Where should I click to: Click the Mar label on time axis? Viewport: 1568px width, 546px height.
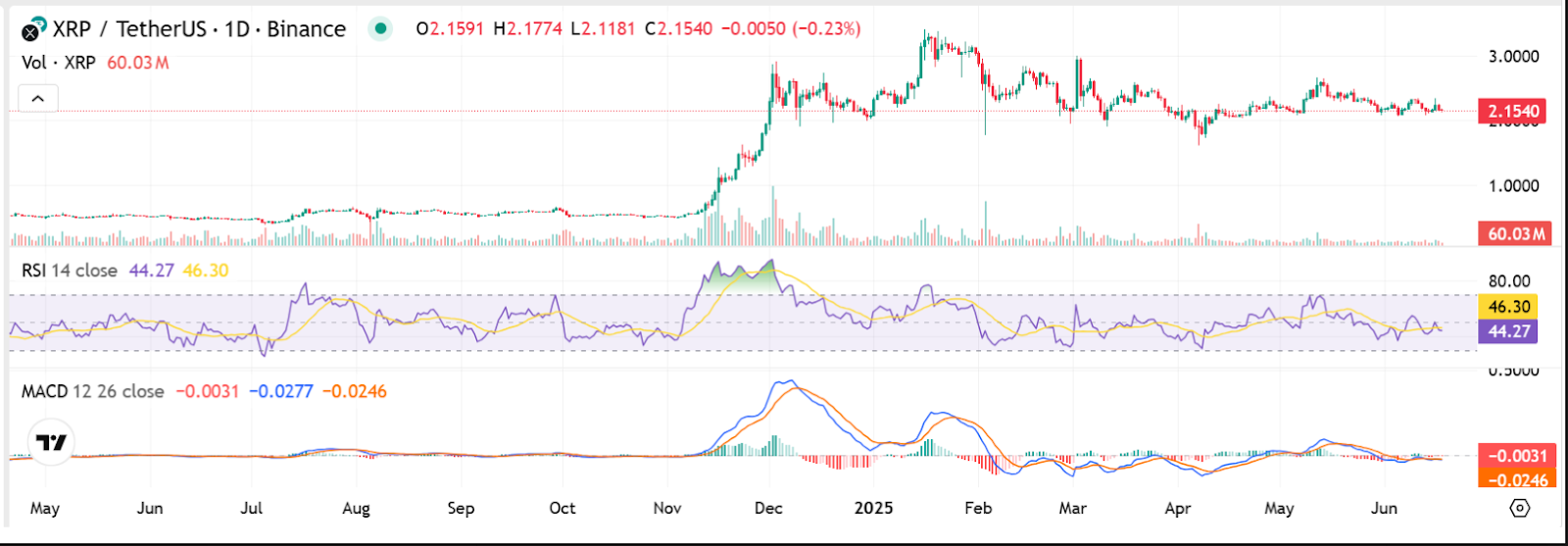[x=1073, y=508]
